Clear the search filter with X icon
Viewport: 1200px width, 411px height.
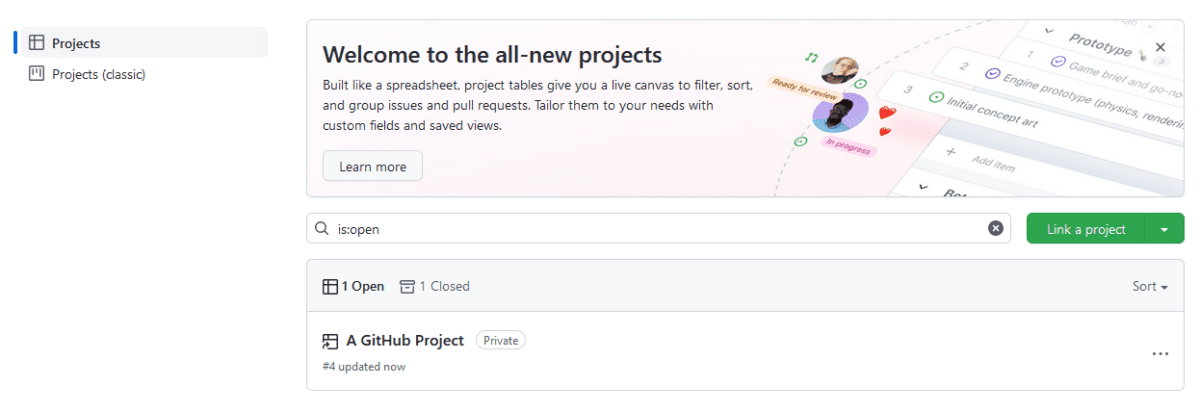pyautogui.click(x=995, y=228)
